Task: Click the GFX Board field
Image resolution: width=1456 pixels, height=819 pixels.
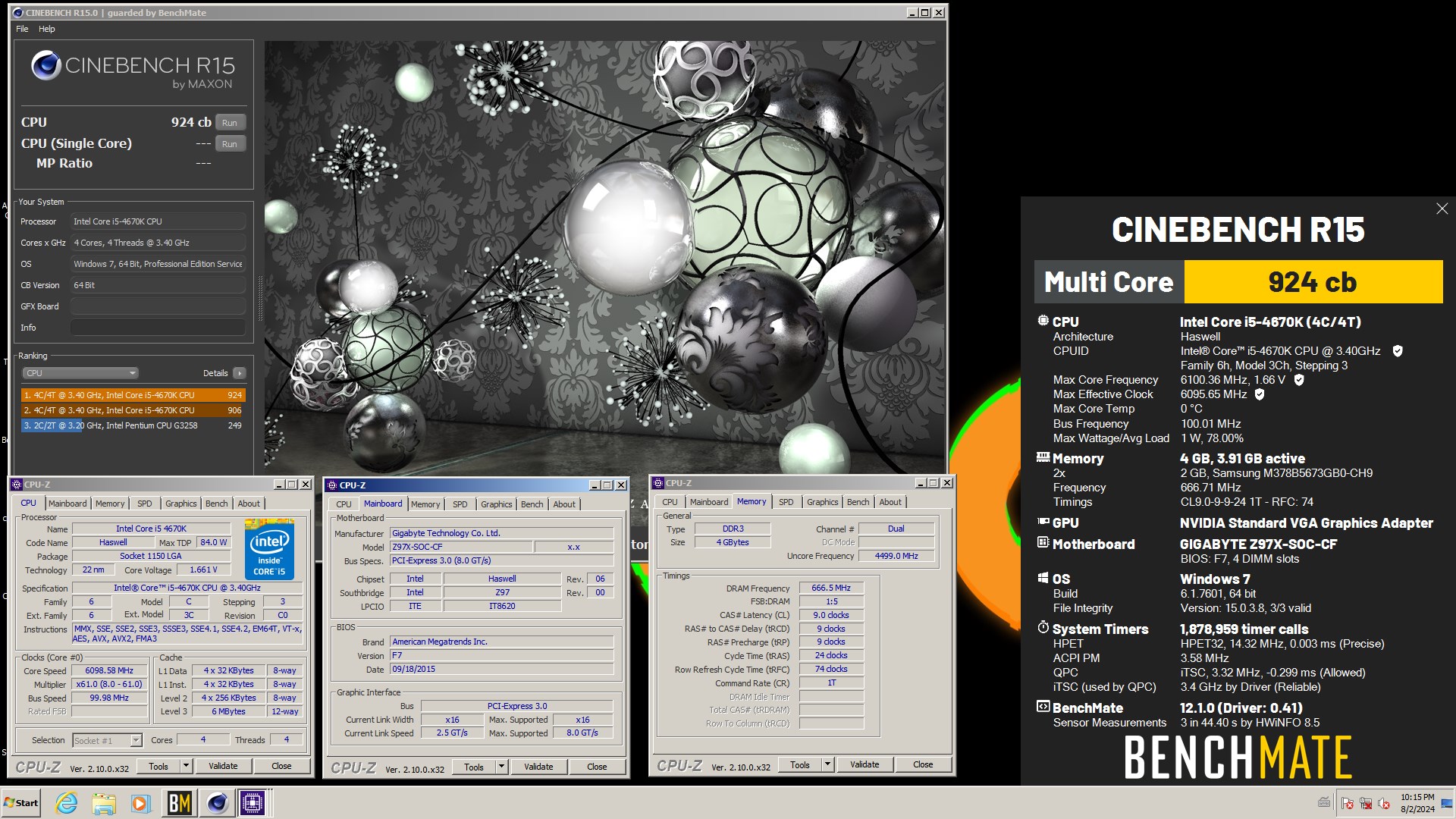Action: pyautogui.click(x=158, y=306)
